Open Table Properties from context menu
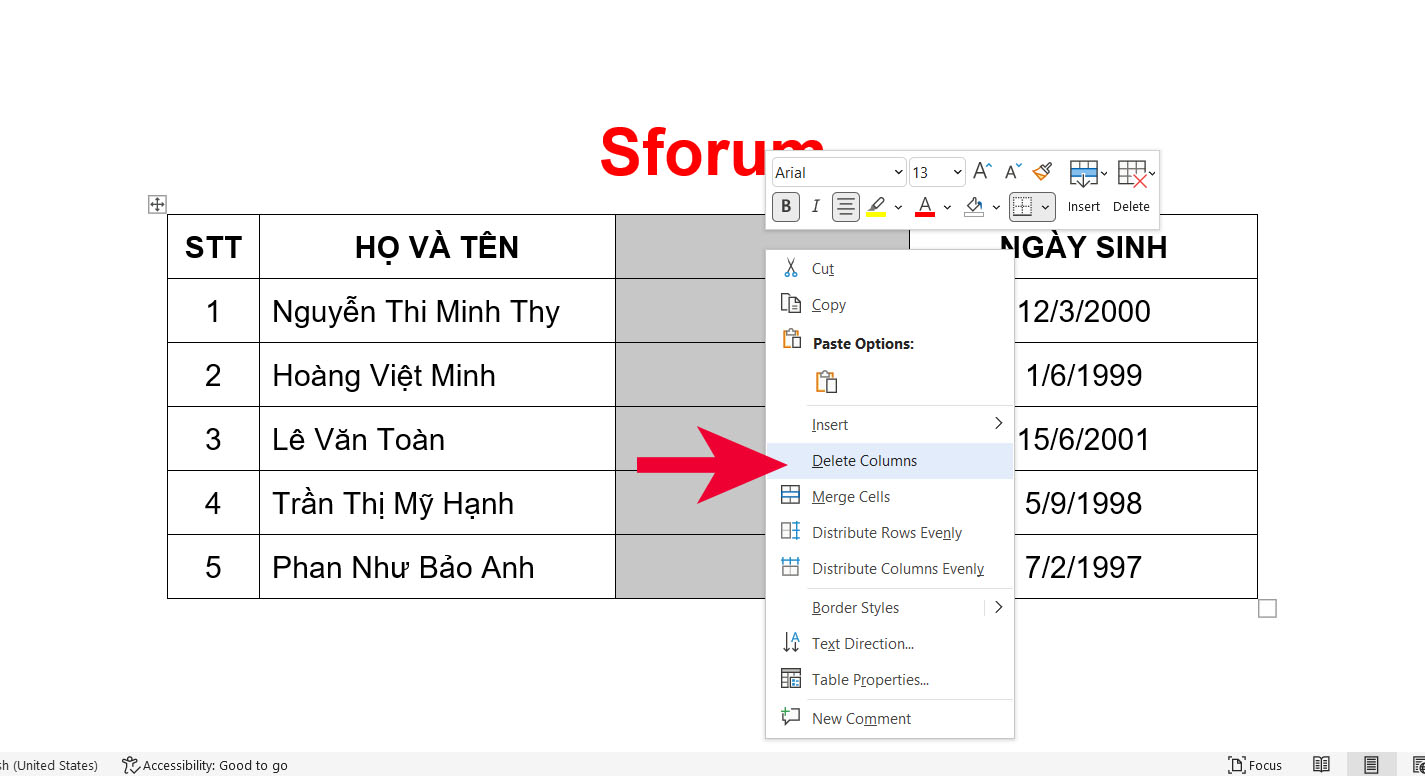Image resolution: width=1425 pixels, height=776 pixels. (x=870, y=680)
